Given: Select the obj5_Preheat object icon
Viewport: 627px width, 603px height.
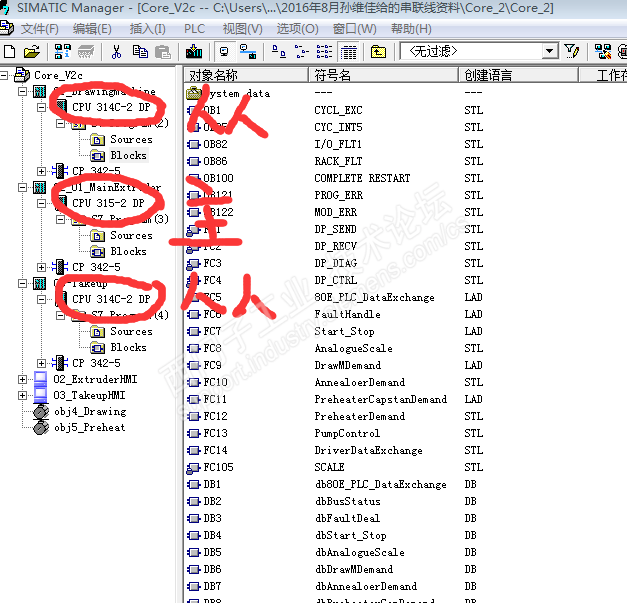Looking at the screenshot, I should pyautogui.click(x=40, y=427).
